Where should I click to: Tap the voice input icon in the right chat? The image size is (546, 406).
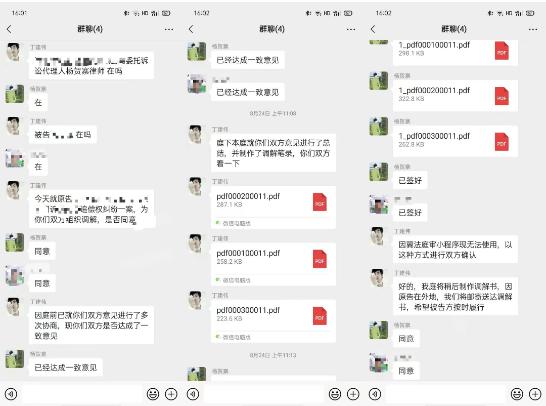(375, 394)
